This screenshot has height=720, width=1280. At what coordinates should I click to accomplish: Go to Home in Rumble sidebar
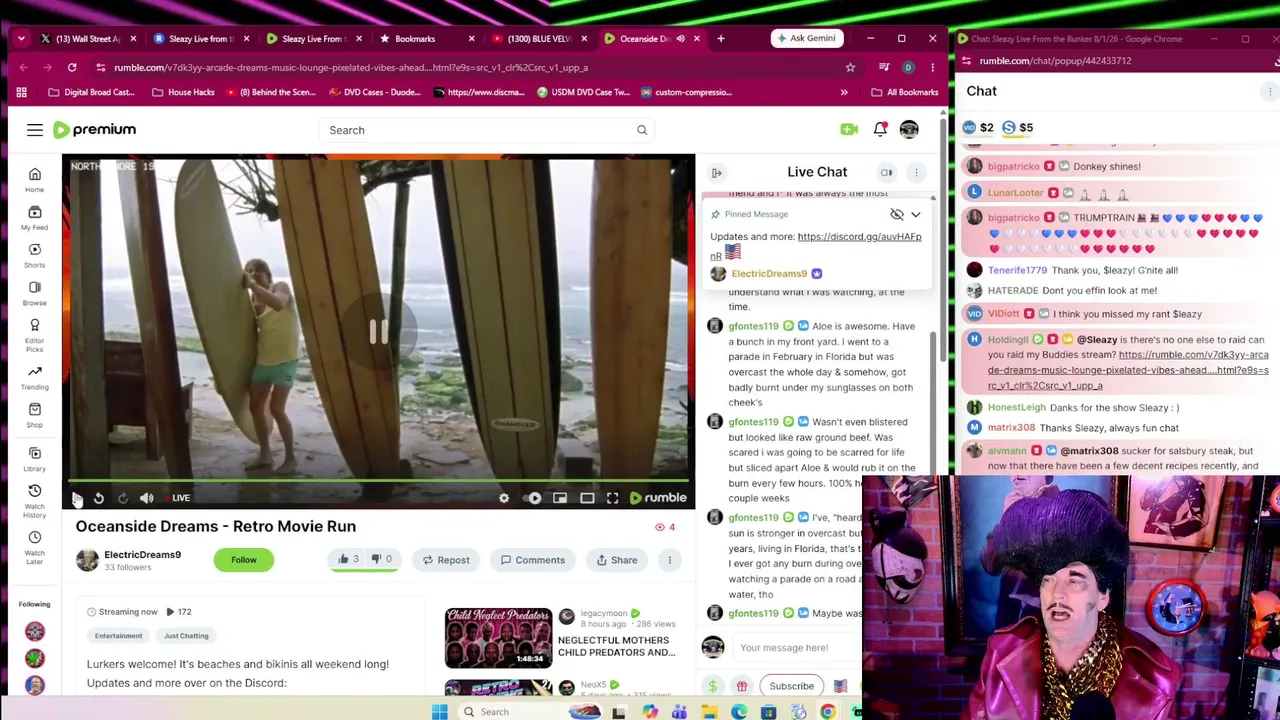34,180
